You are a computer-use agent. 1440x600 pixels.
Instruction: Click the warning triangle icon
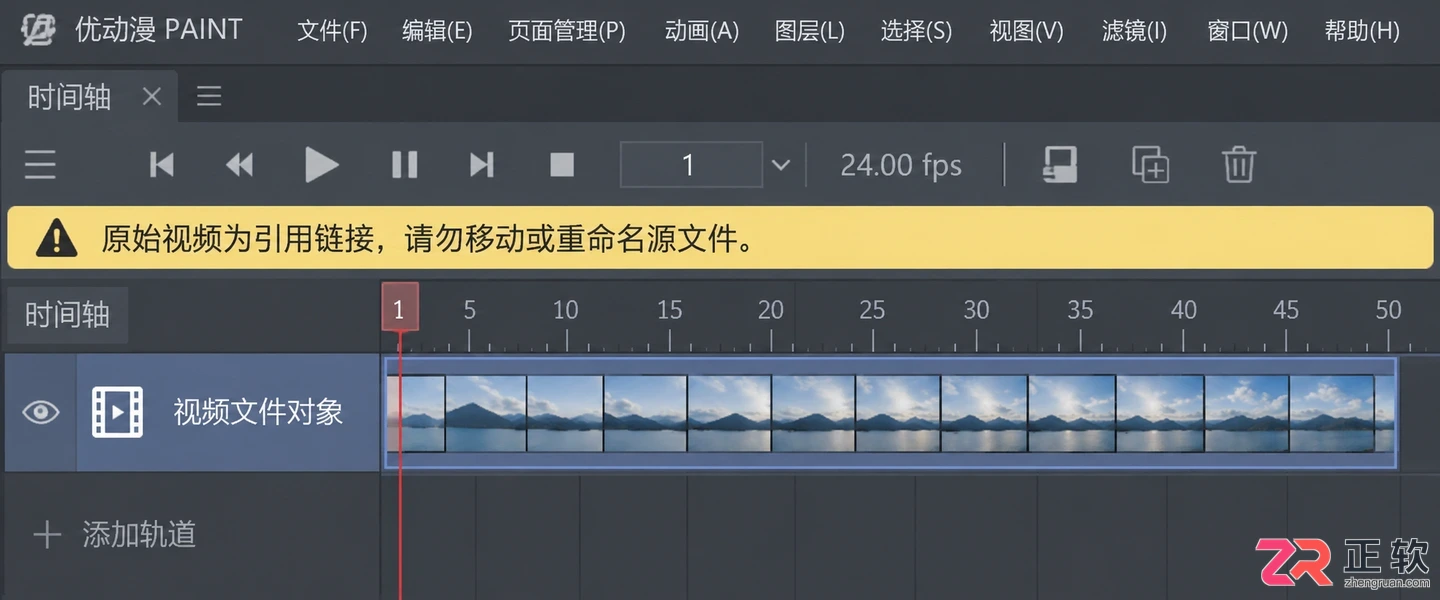point(57,239)
